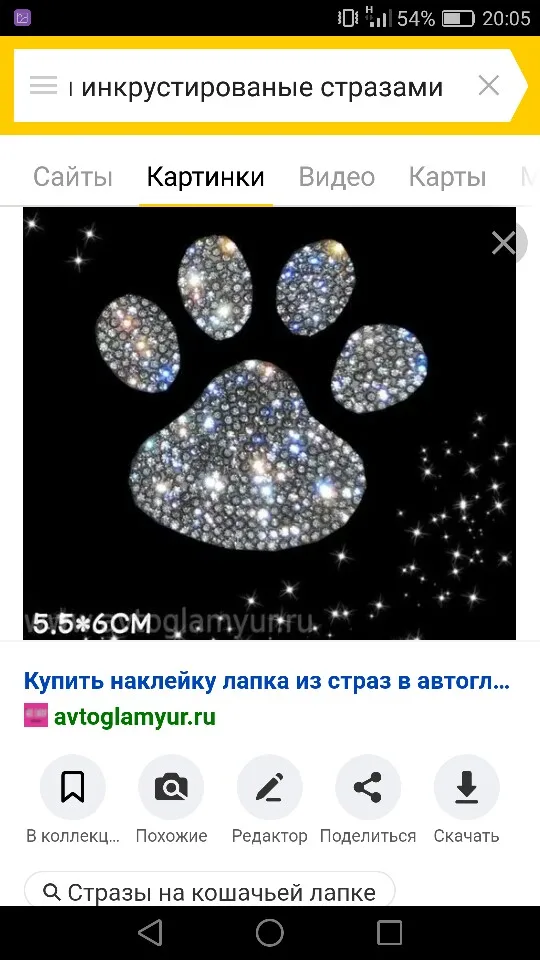Screen dimensions: 540x960
Task: Open the Видео tab
Action: [x=337, y=177]
